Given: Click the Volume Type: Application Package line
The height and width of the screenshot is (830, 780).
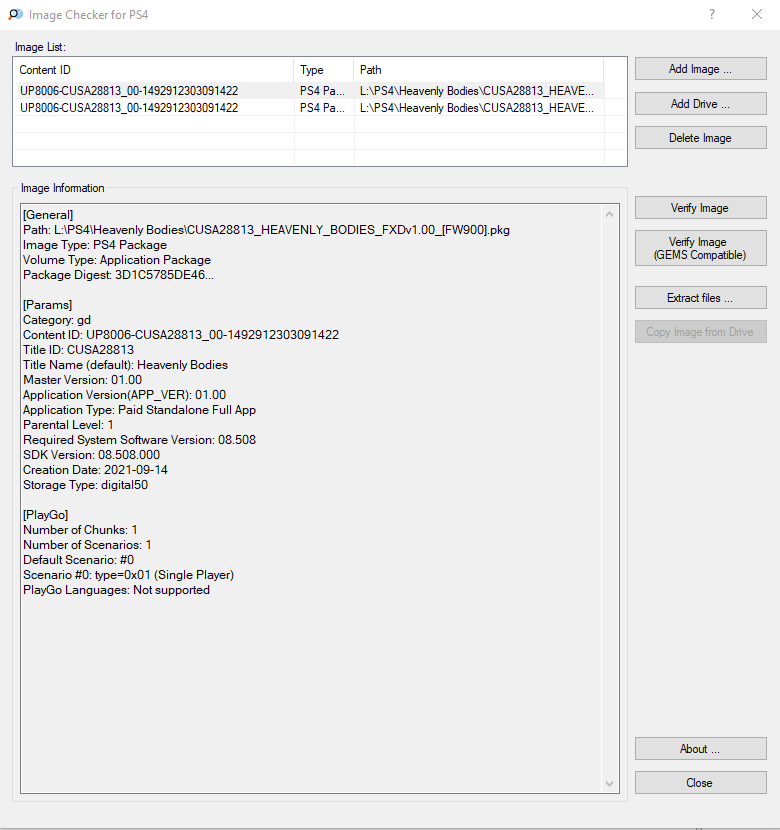Looking at the screenshot, I should [117, 259].
